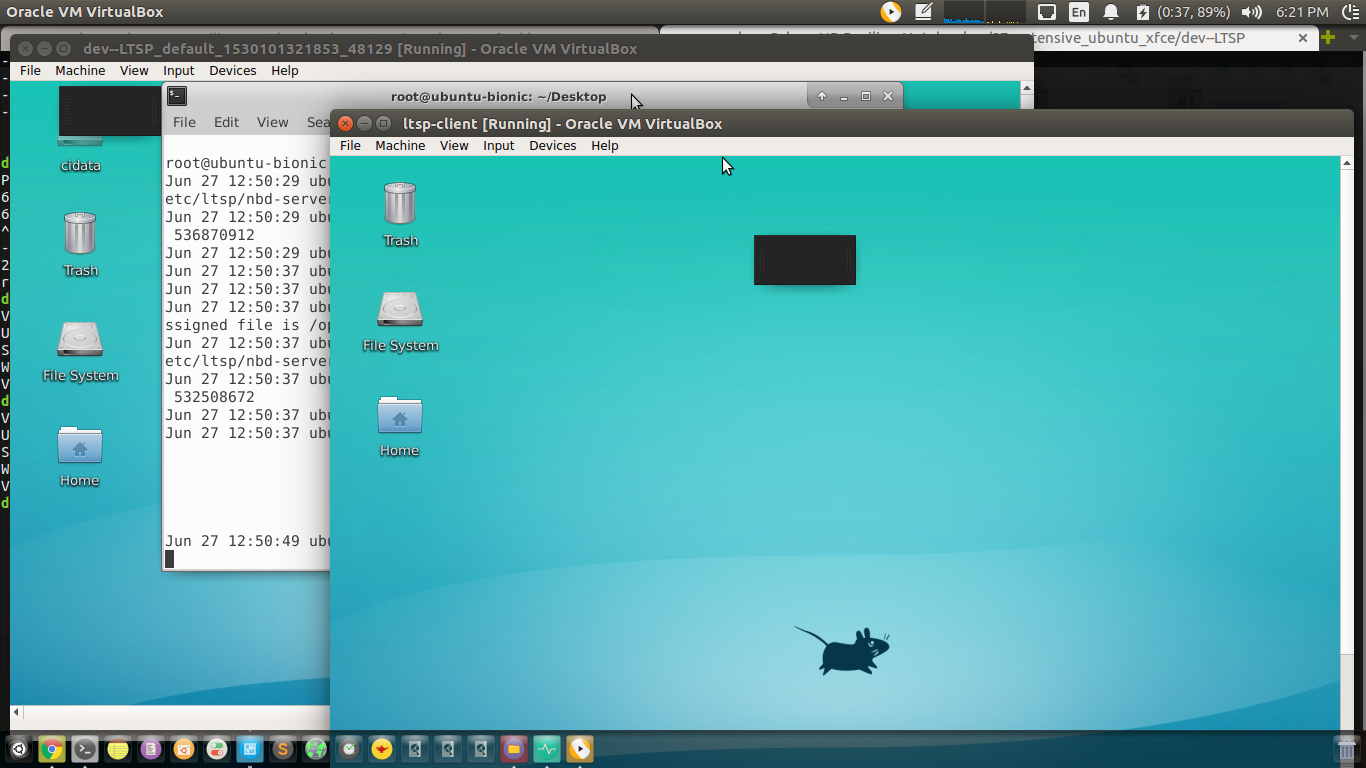Select File System icon on dev--LTSP desktop
The image size is (1366, 768).
pyautogui.click(x=80, y=350)
